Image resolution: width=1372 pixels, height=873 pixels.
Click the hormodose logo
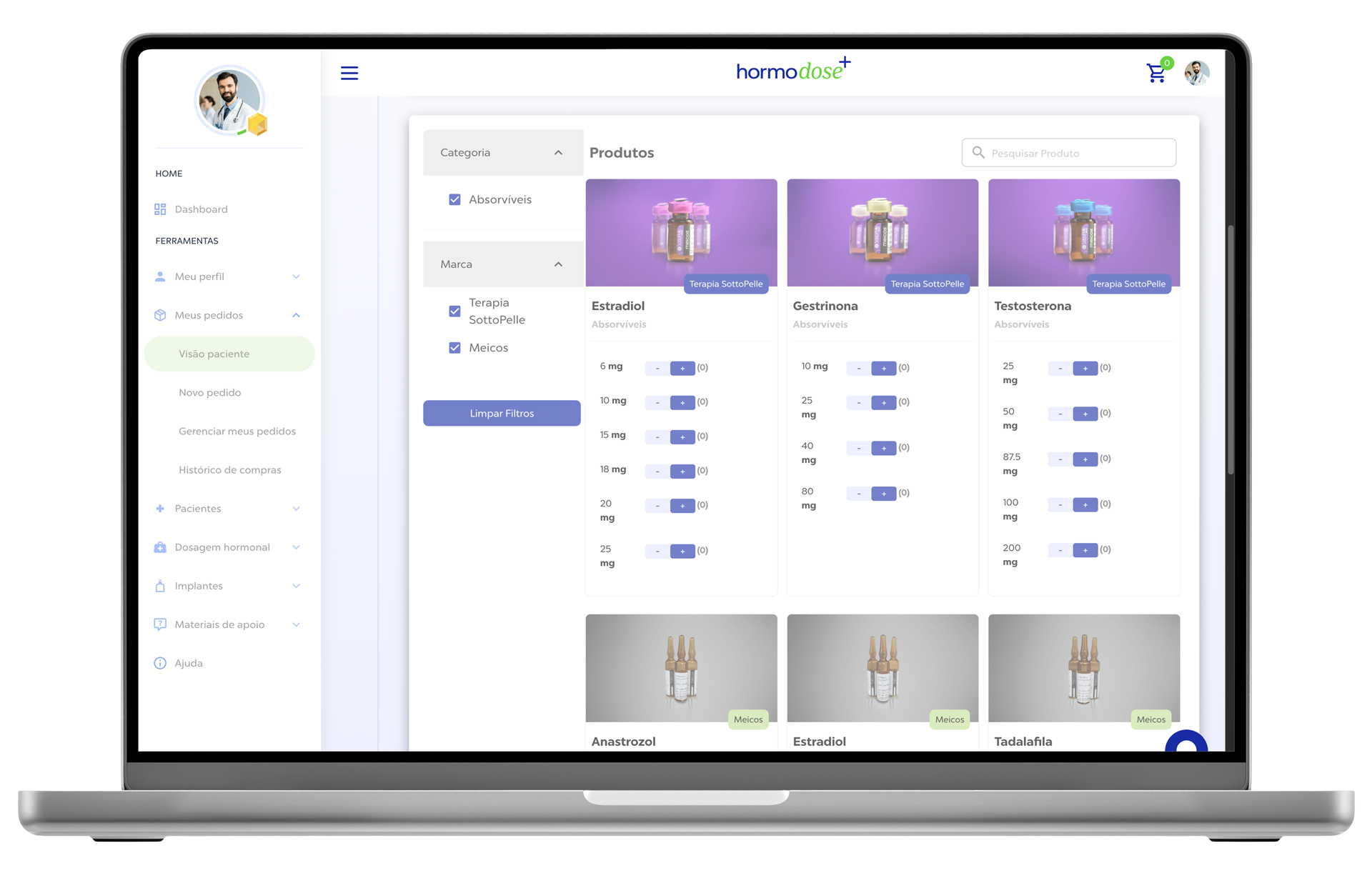pos(793,70)
